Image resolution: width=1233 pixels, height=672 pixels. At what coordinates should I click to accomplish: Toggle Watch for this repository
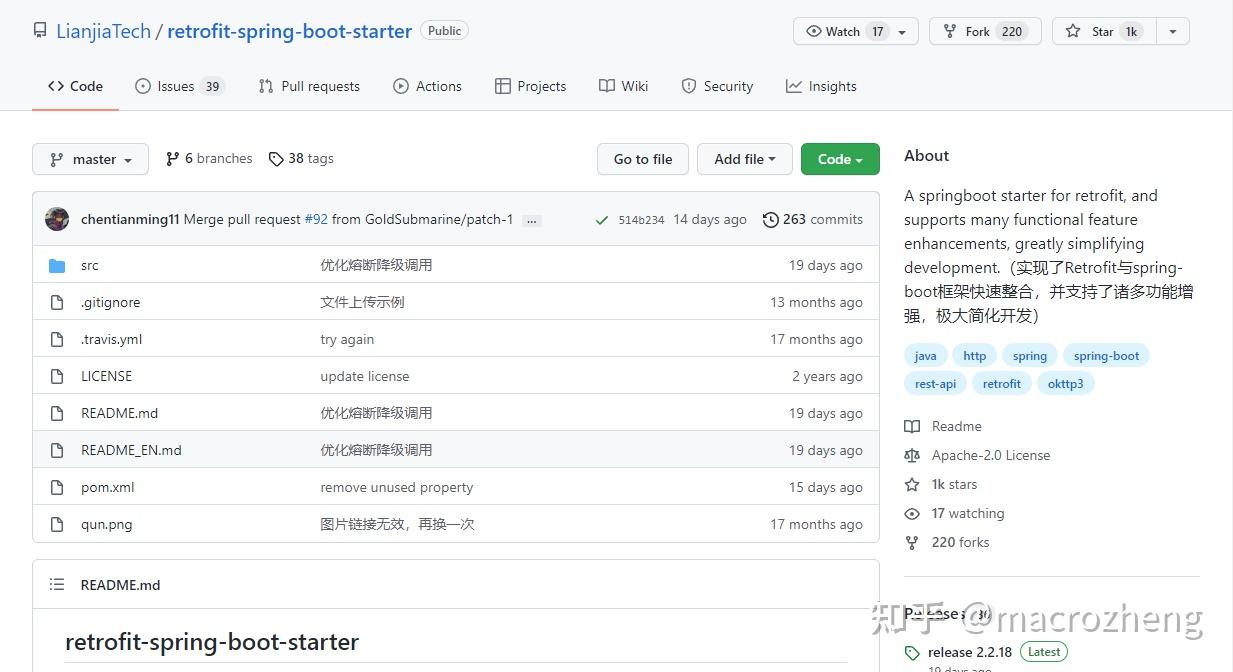click(840, 31)
